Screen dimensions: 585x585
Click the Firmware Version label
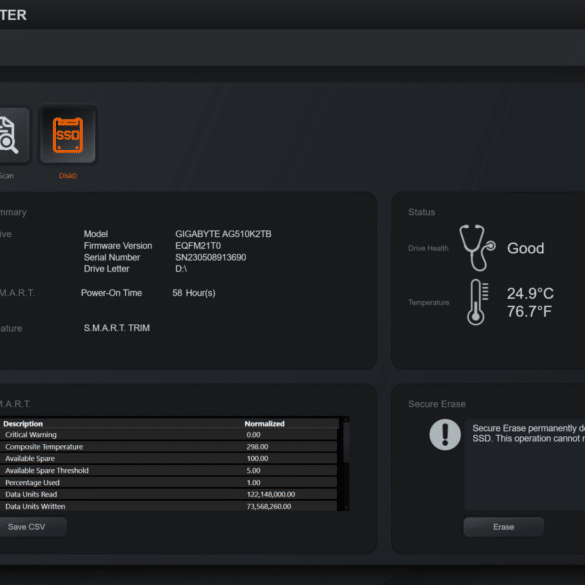click(x=118, y=245)
